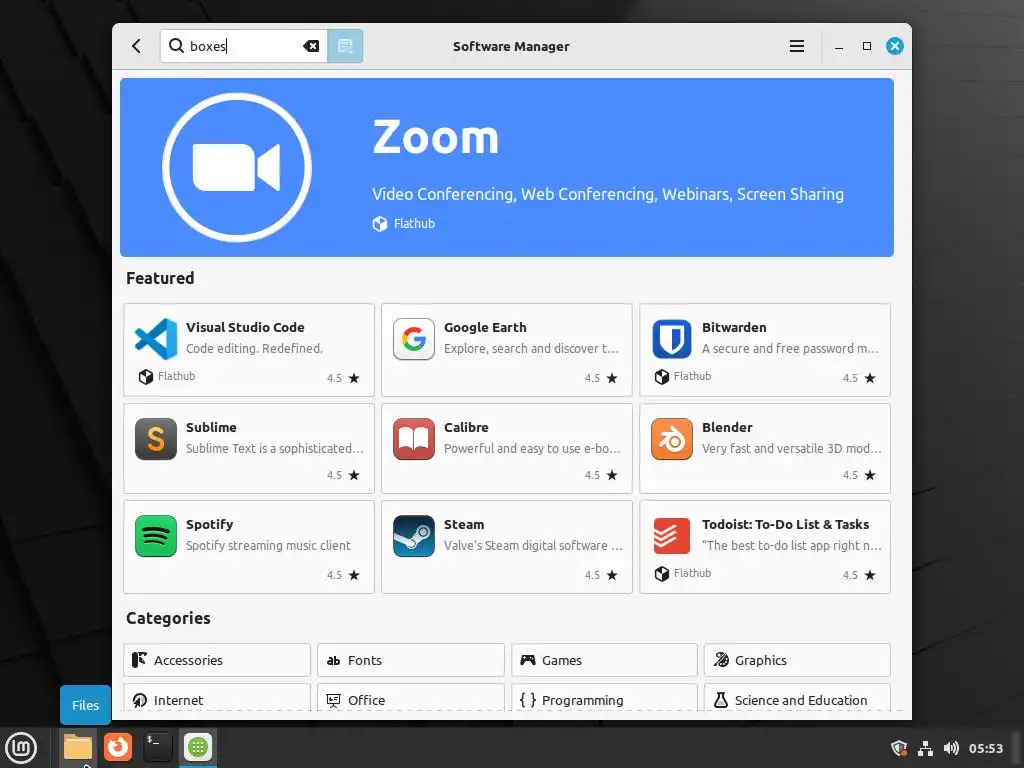The height and width of the screenshot is (768, 1024).
Task: Click 'Code editing. Redefined.' description
Action: pos(254,349)
